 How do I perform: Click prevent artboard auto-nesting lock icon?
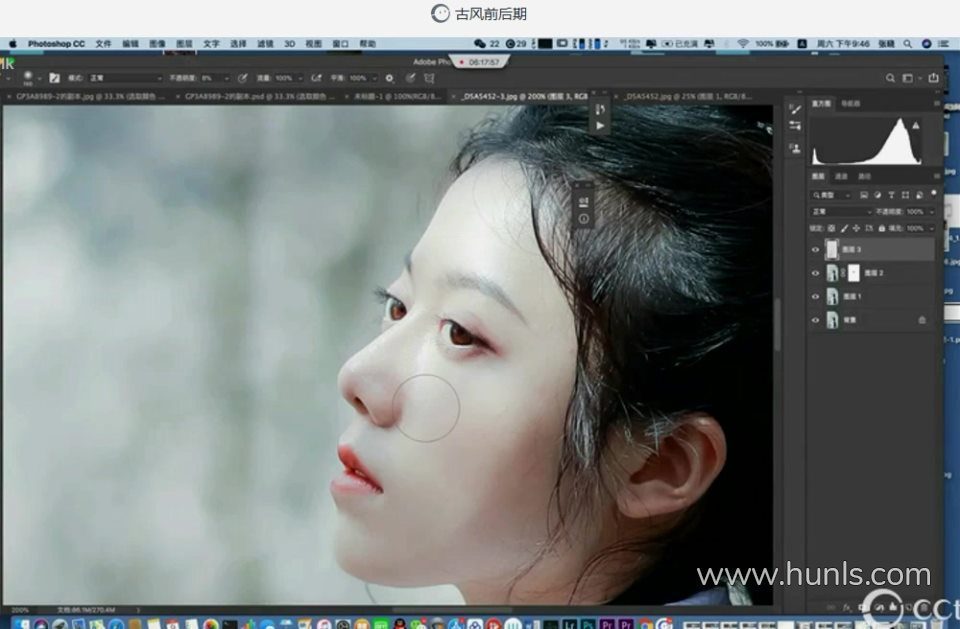(x=869, y=228)
